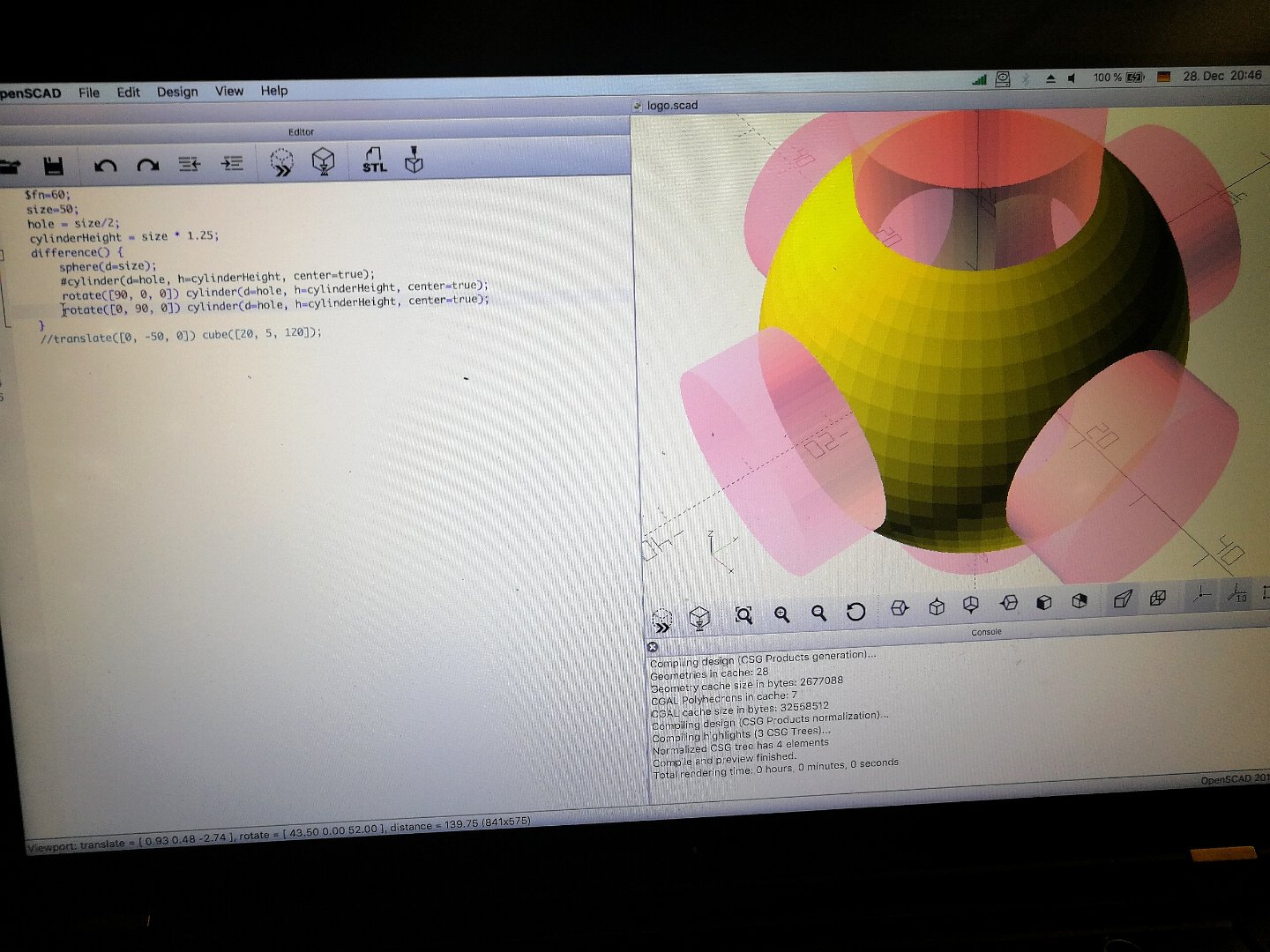Click console line 'Geometries in cache: 28'
This screenshot has width=1270, height=952.
pos(709,673)
